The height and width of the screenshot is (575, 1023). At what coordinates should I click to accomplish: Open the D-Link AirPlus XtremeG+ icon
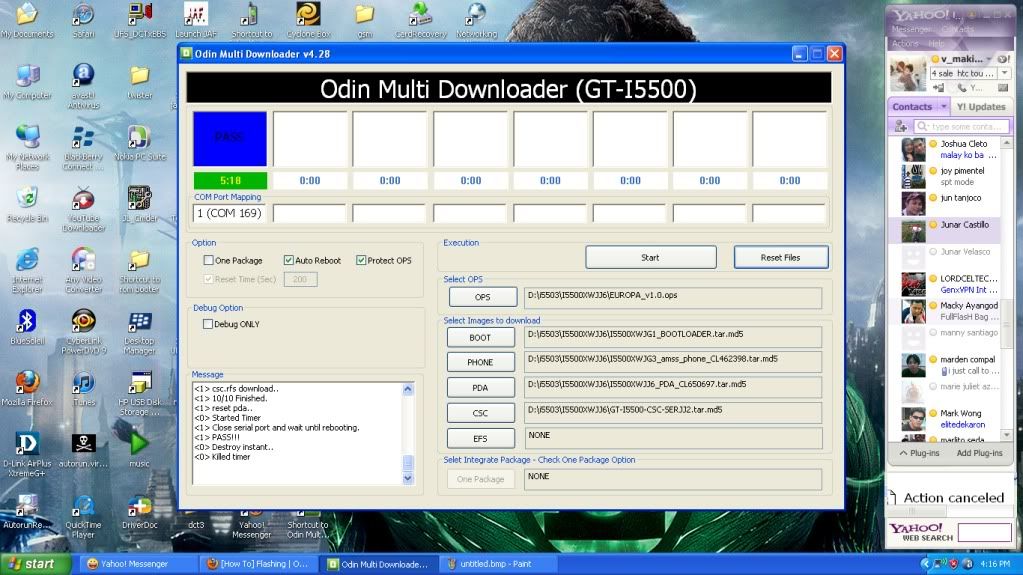27,454
